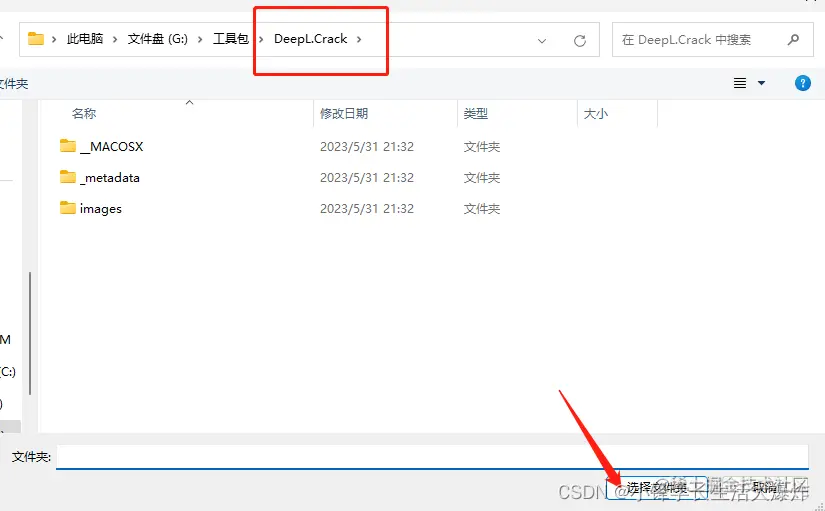Expand chevron after 文件盘 (G:) breadcrumb

coord(200,39)
